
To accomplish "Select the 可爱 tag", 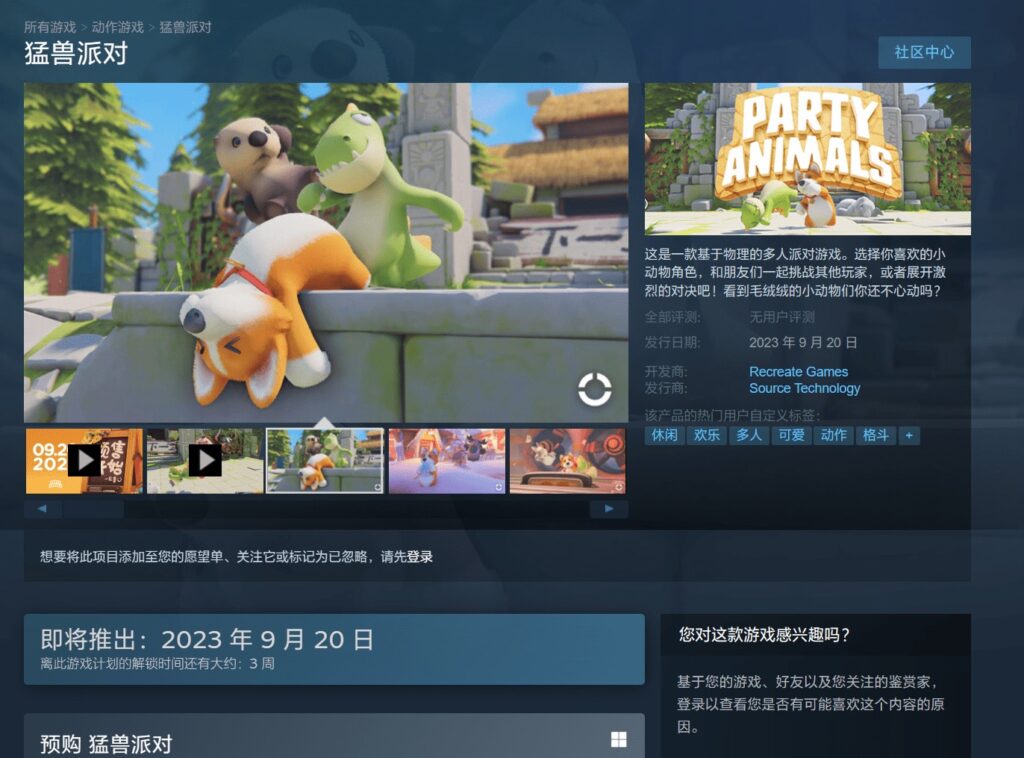I will tap(791, 435).
